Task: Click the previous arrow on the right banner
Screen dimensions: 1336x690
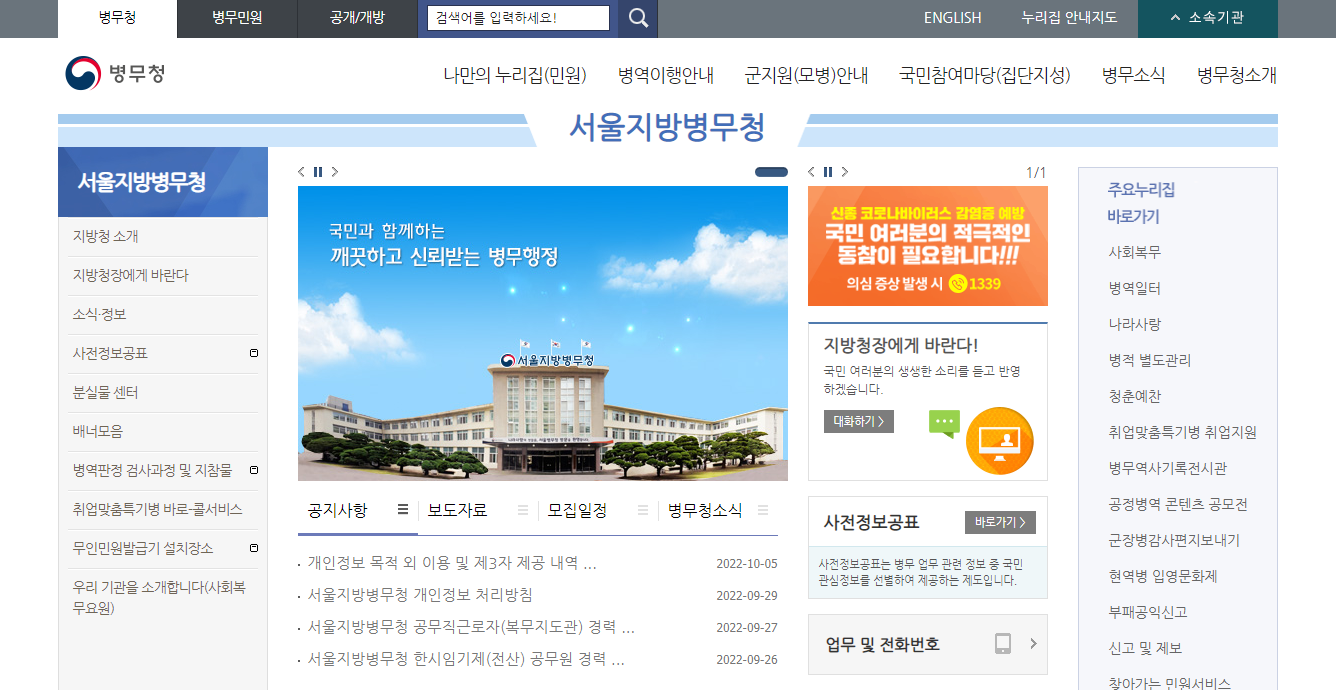Action: point(810,171)
